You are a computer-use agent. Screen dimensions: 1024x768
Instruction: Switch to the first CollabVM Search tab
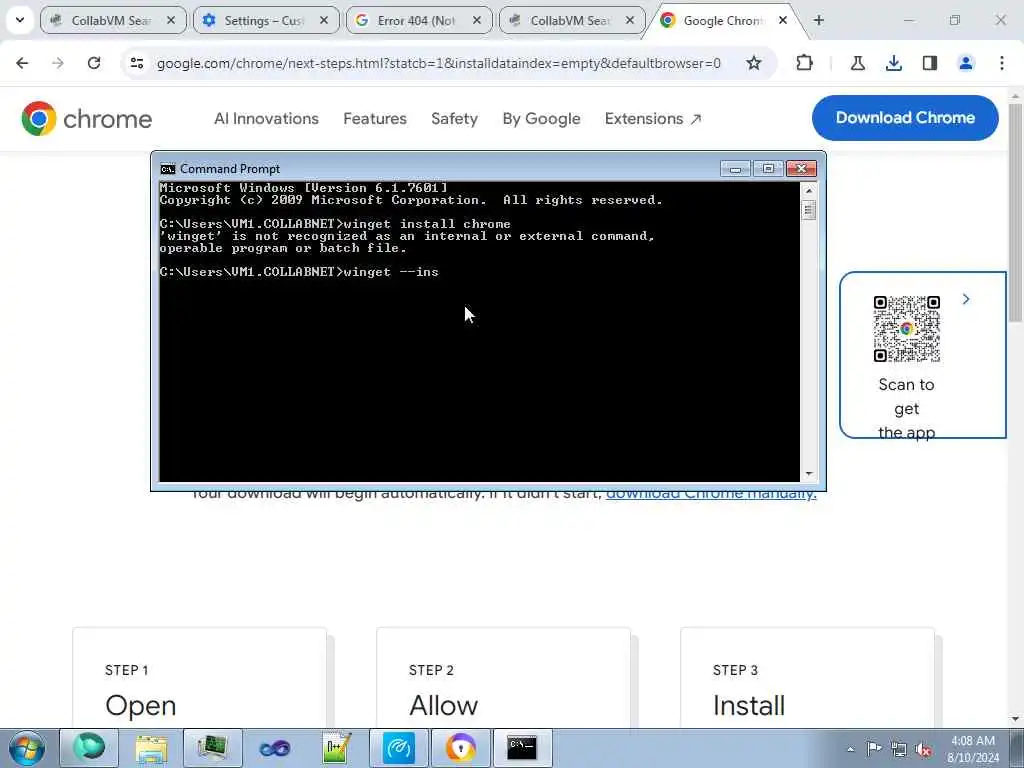pos(113,20)
